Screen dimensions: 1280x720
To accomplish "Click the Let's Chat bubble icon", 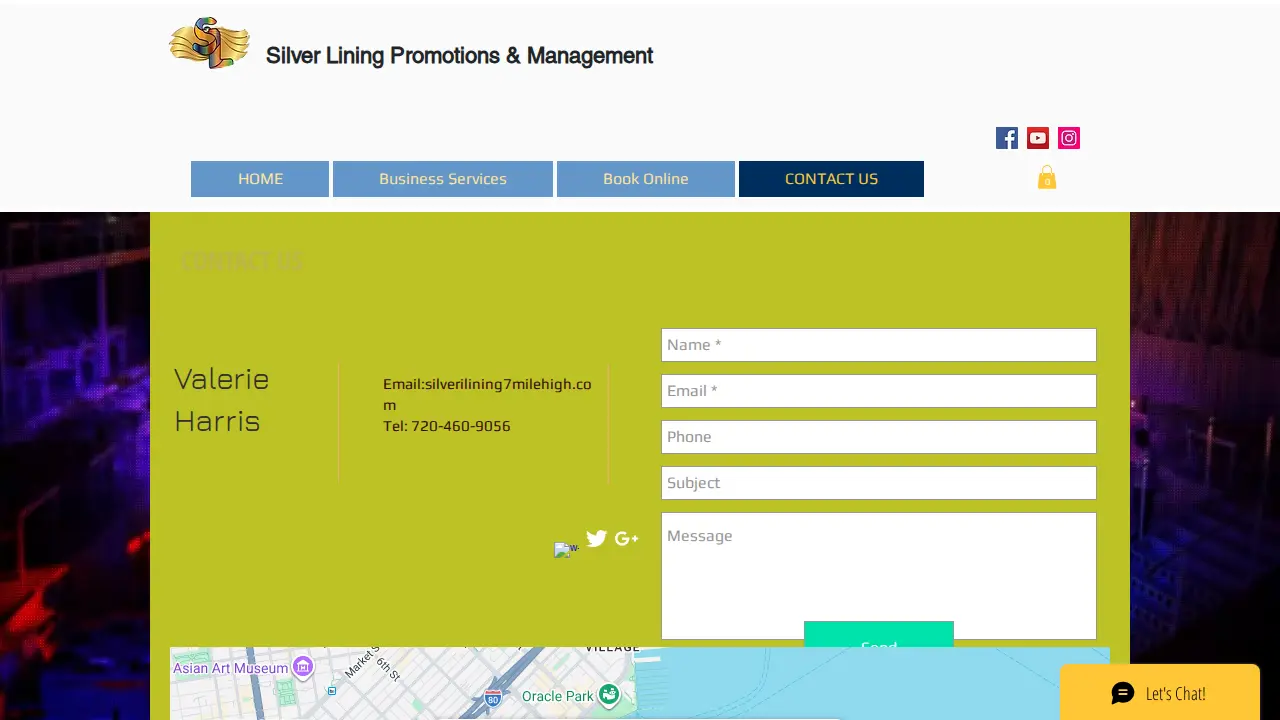I will [1123, 693].
